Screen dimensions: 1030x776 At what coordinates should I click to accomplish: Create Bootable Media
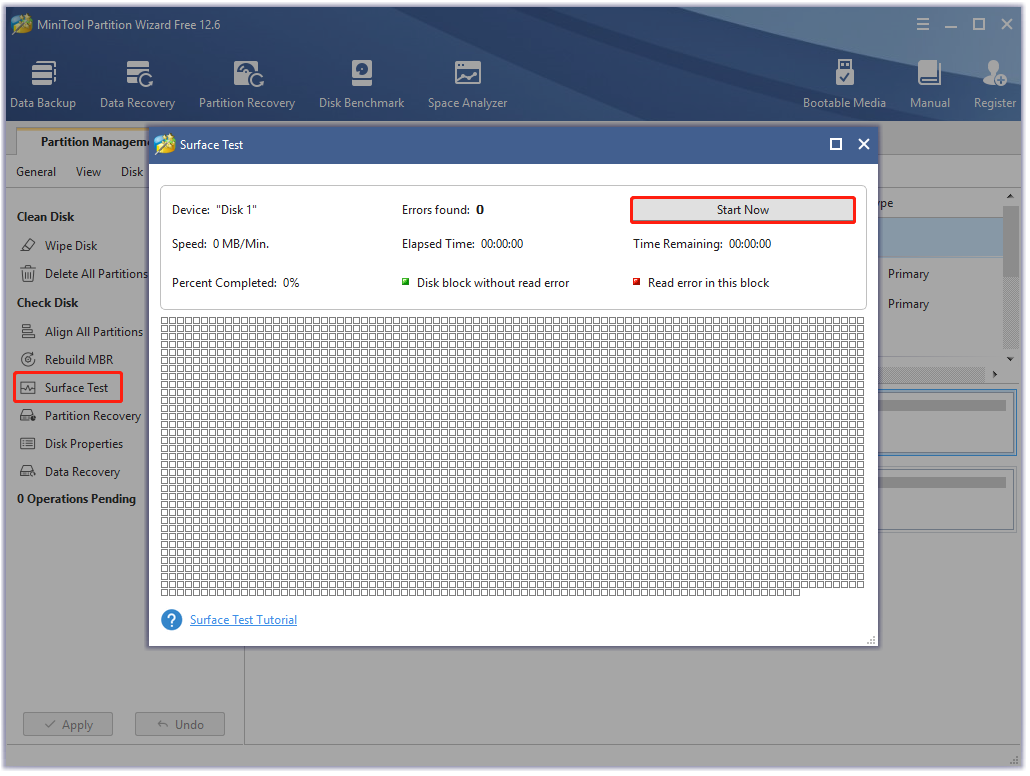(x=844, y=85)
